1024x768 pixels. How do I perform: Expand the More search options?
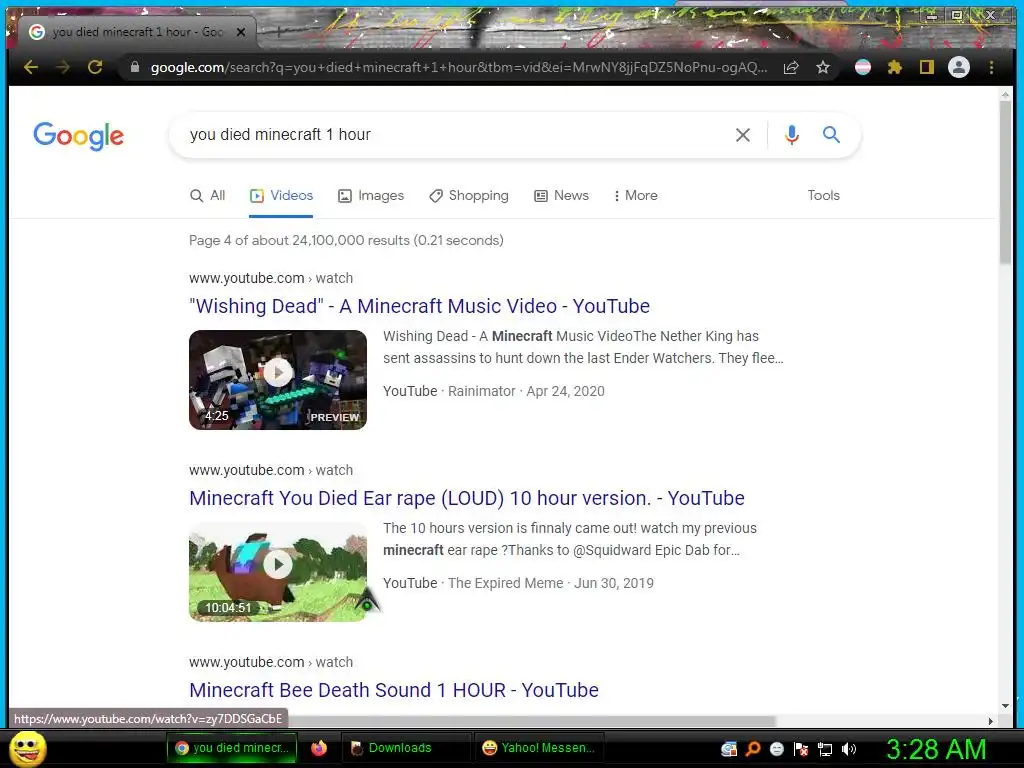coord(635,195)
